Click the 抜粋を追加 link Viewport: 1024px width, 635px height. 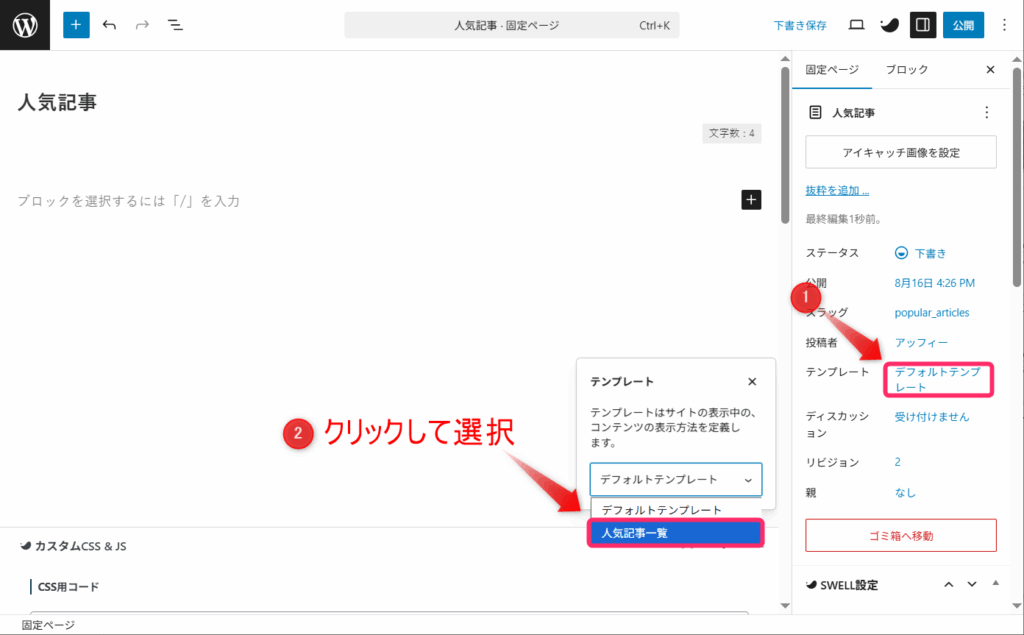(x=837, y=190)
